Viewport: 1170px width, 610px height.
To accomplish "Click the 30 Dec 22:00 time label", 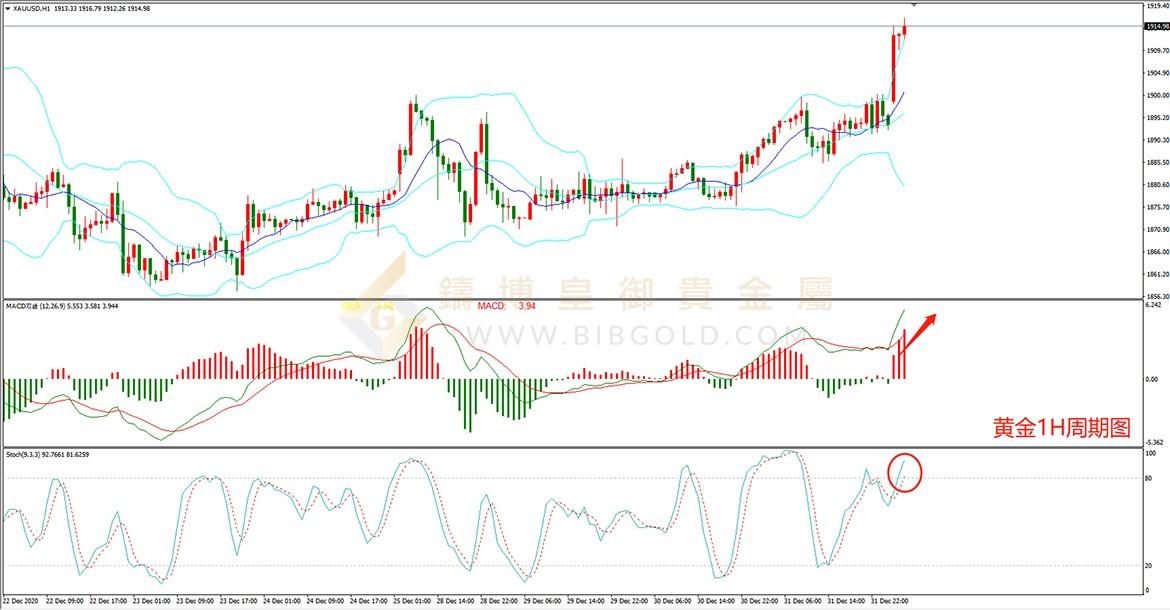I will tap(759, 600).
